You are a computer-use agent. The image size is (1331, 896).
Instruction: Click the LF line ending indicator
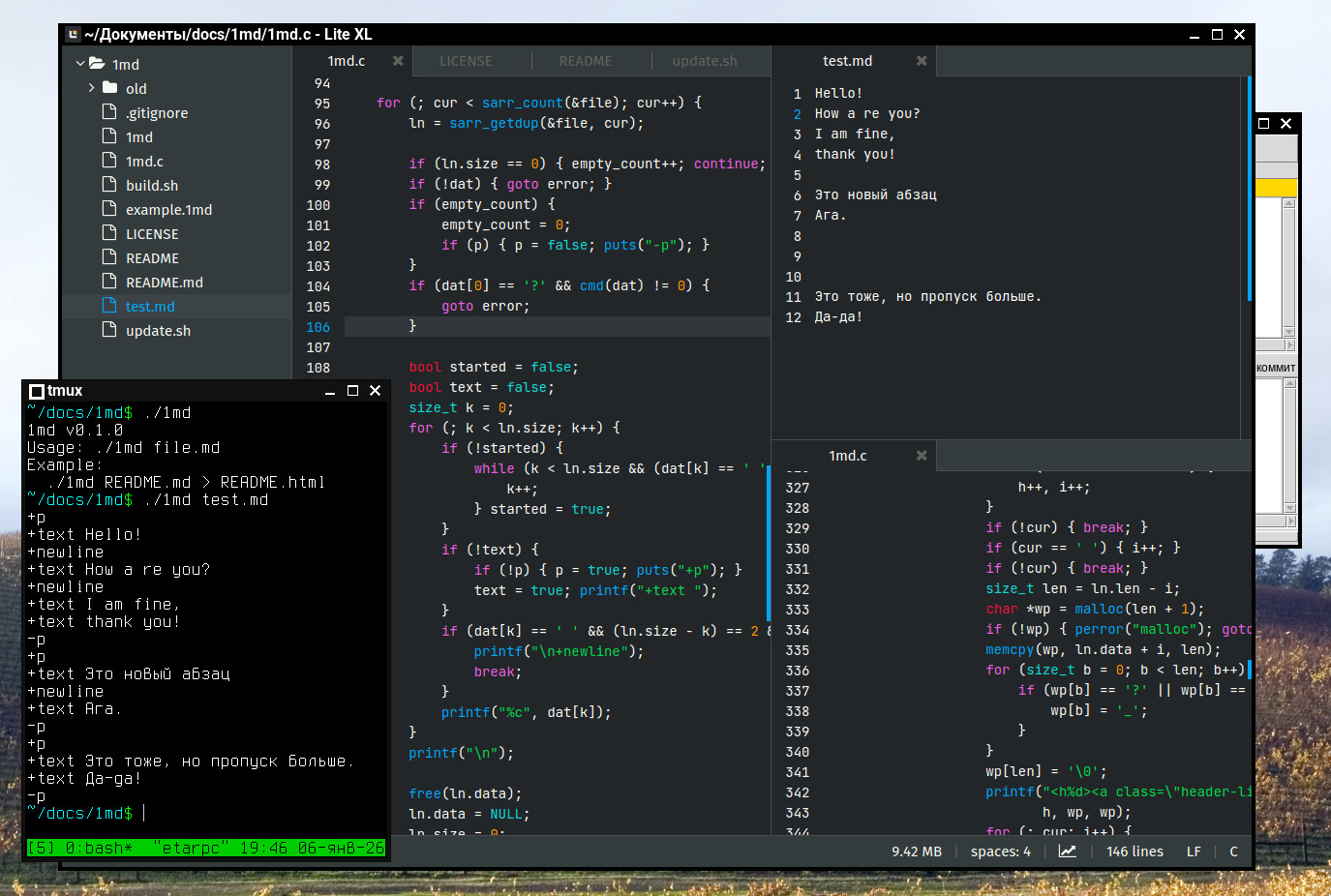point(1194,851)
